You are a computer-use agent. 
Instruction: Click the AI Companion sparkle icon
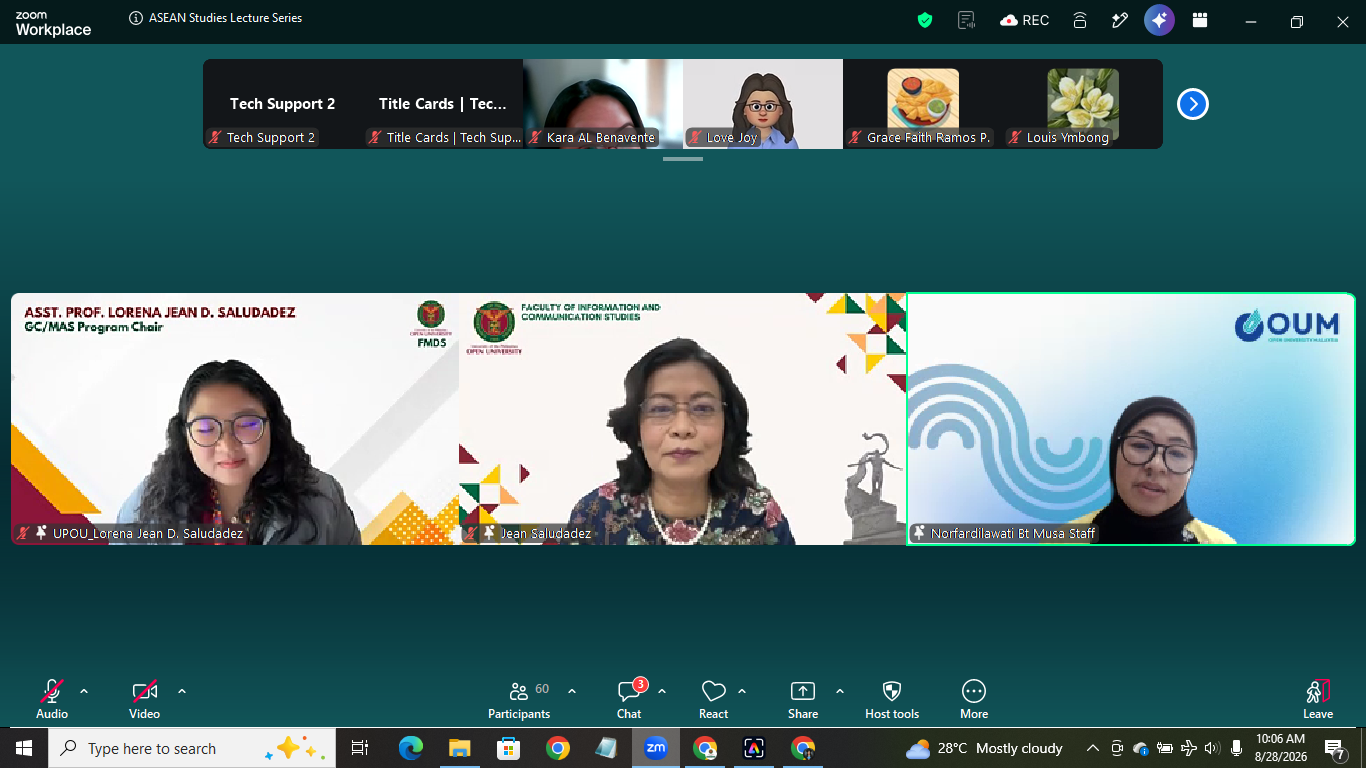[x=1159, y=20]
